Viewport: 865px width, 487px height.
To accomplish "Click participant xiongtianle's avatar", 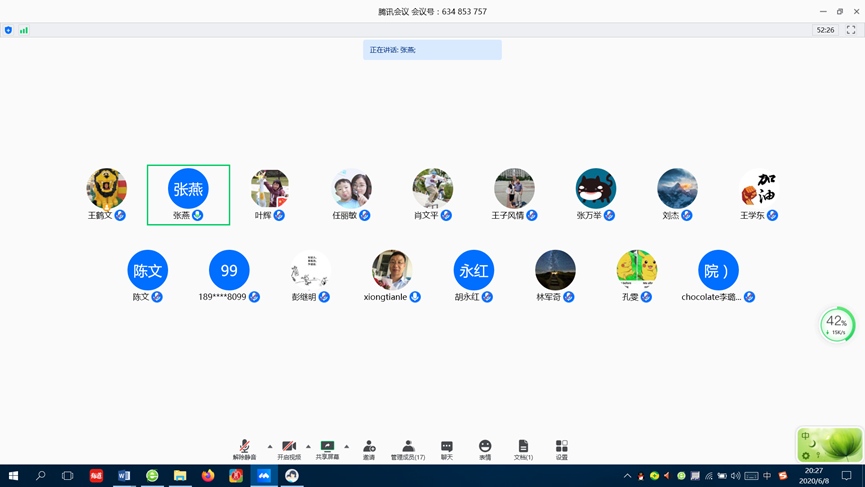I will pyautogui.click(x=392, y=270).
